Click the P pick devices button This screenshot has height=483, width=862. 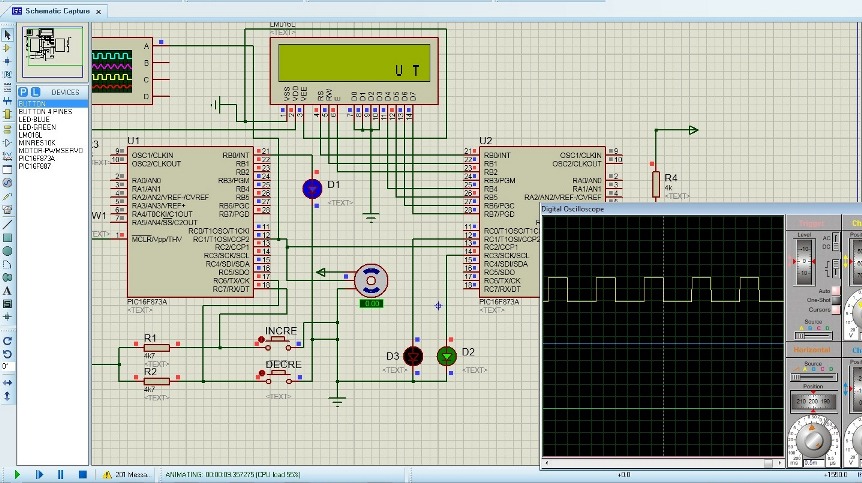click(x=23, y=92)
